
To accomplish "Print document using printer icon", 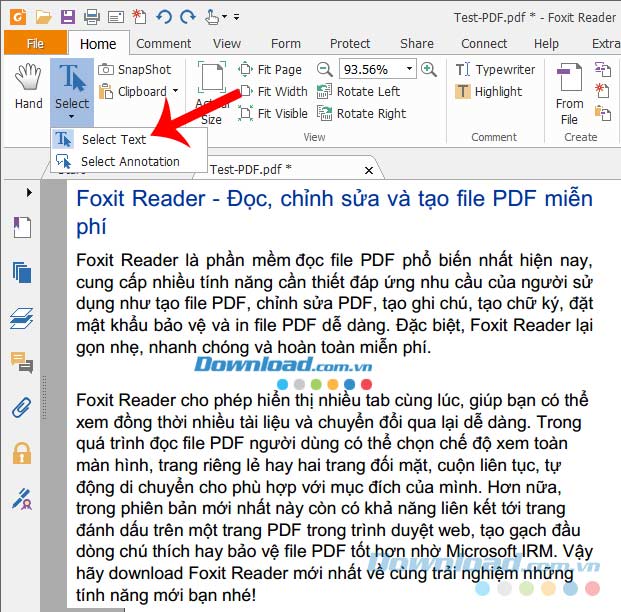I will point(92,17).
